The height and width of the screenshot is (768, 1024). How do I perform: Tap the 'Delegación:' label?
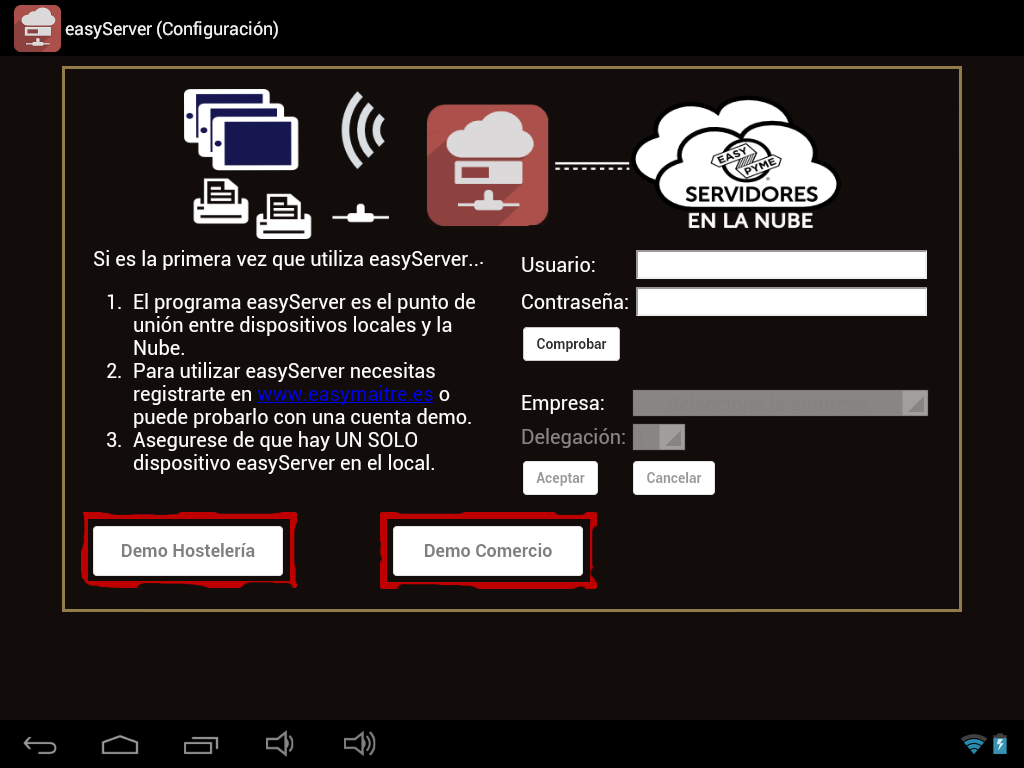click(573, 437)
